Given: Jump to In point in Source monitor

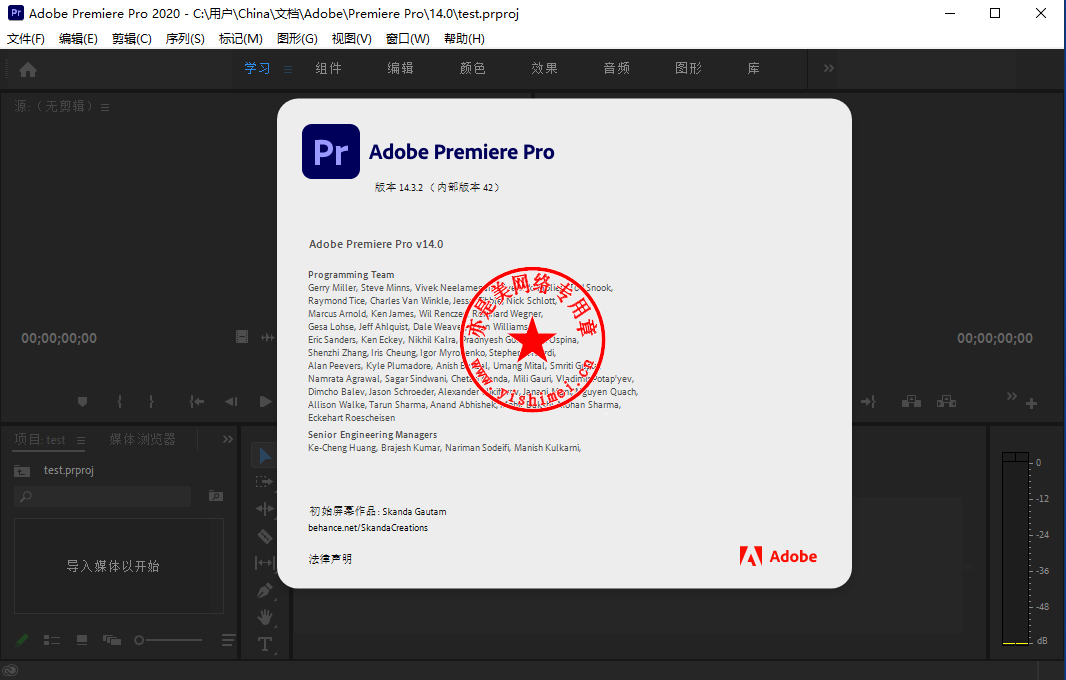Looking at the screenshot, I should (196, 402).
